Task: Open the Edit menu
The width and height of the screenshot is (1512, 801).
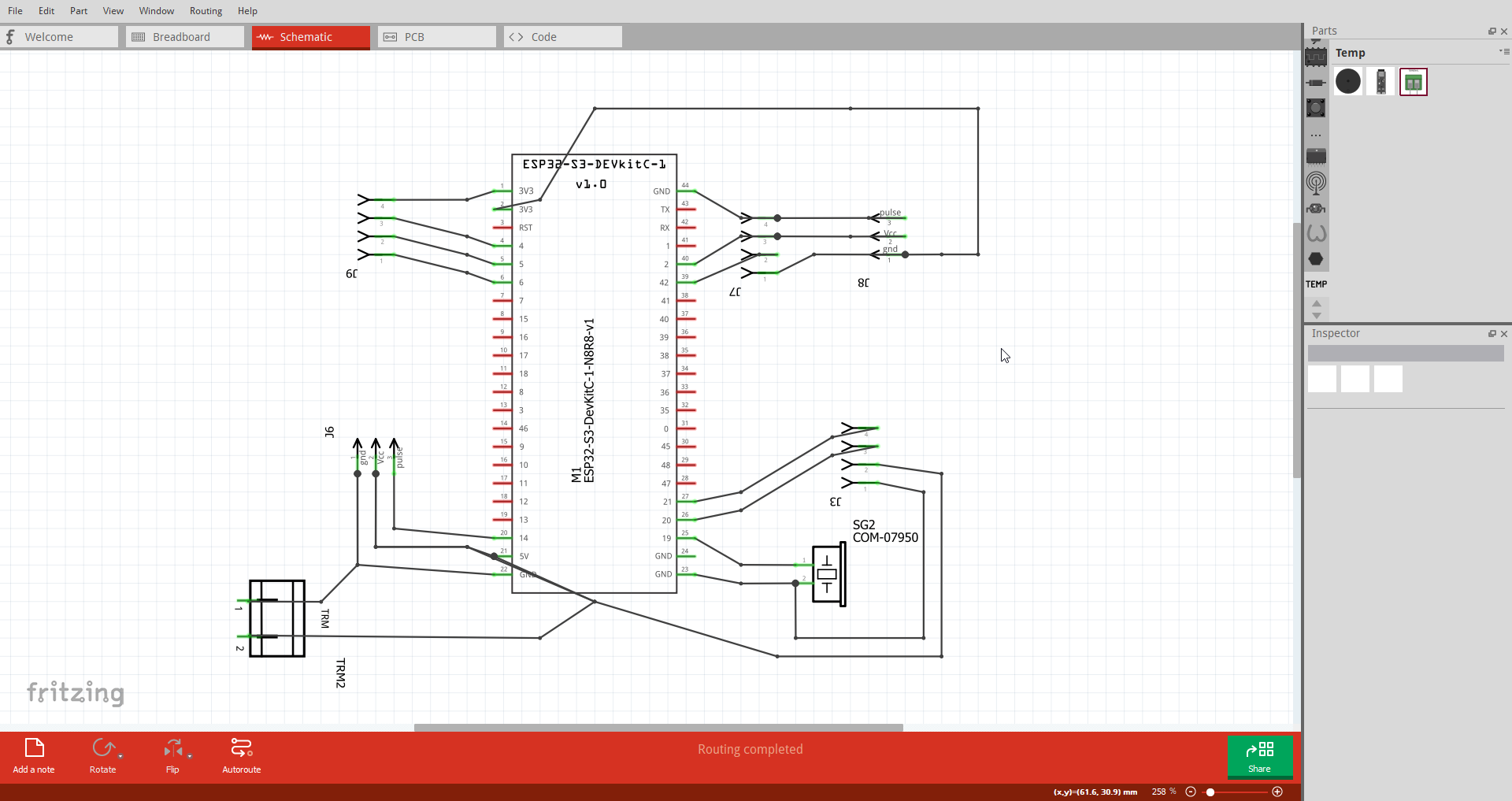Action: click(46, 11)
